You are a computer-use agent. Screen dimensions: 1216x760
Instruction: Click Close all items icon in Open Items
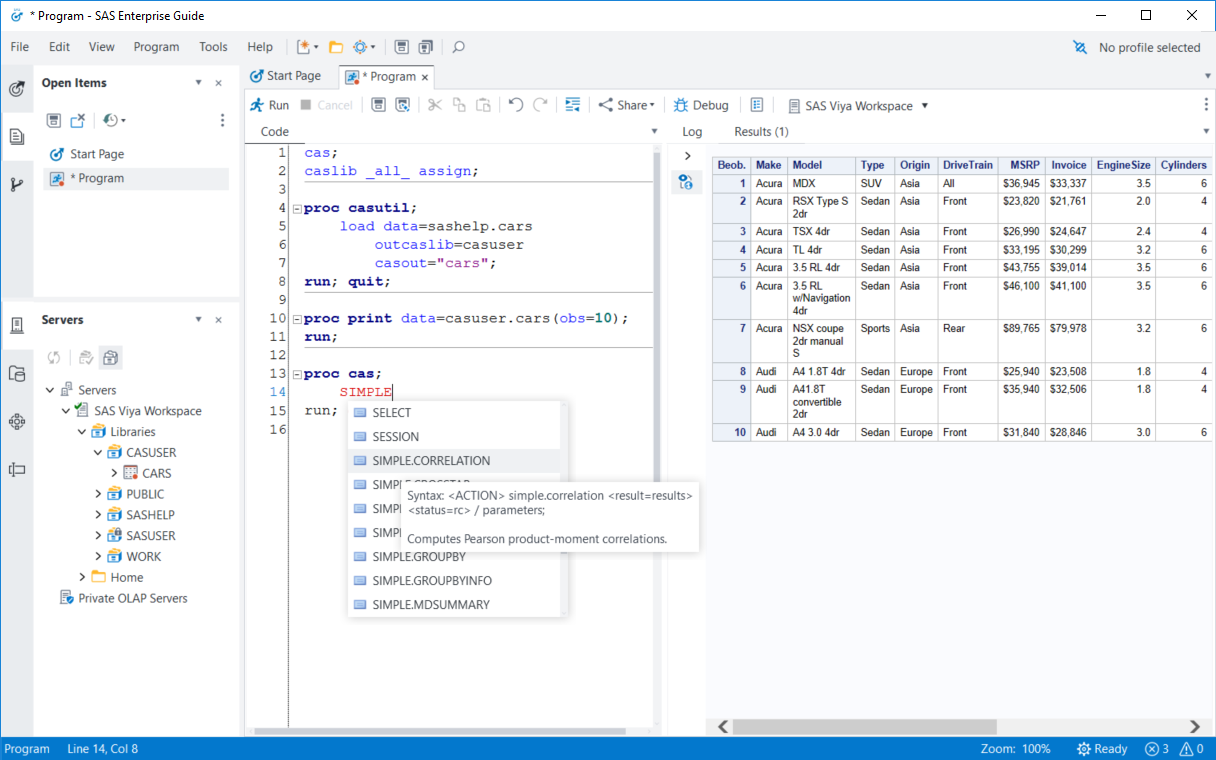click(78, 120)
